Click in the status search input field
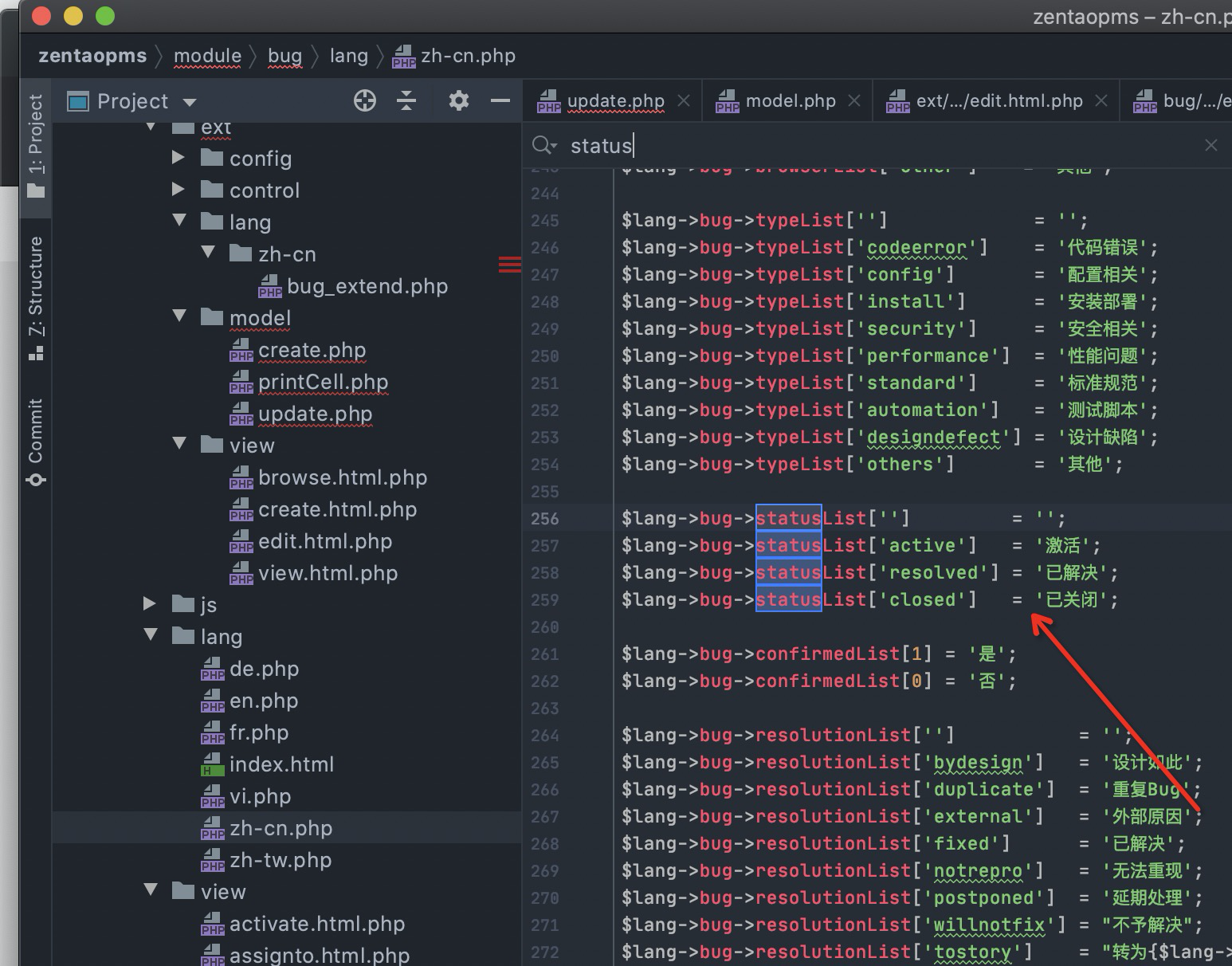This screenshot has height=966, width=1232. pyautogui.click(x=877, y=145)
